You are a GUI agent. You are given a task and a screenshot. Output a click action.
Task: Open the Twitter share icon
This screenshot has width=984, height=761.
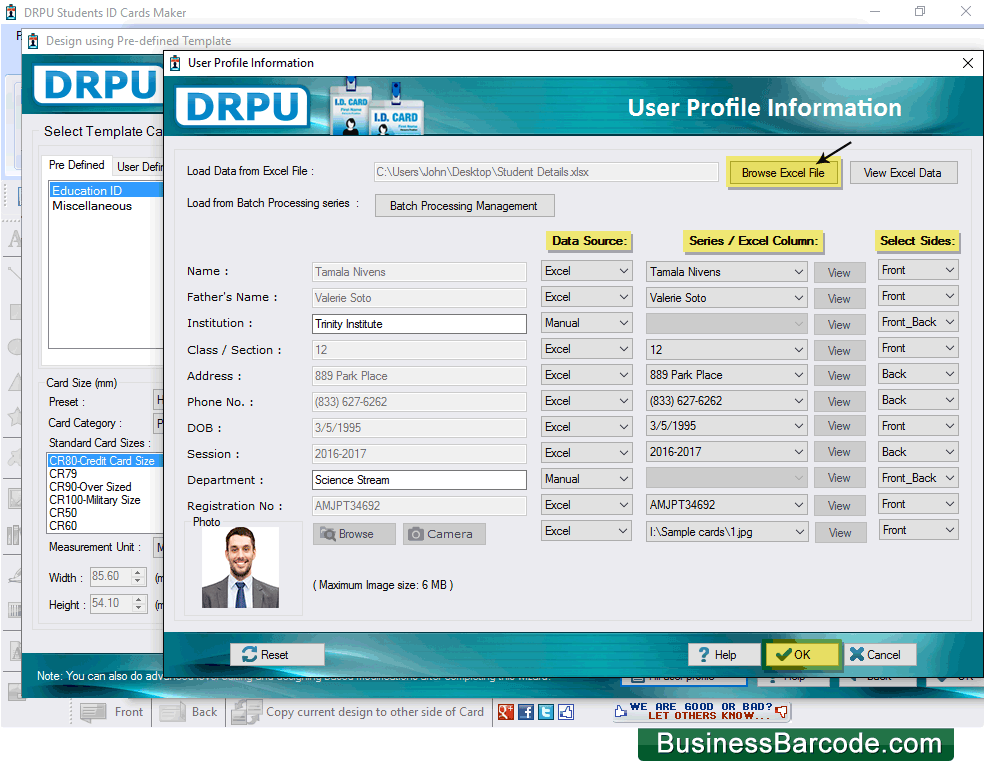[546, 712]
